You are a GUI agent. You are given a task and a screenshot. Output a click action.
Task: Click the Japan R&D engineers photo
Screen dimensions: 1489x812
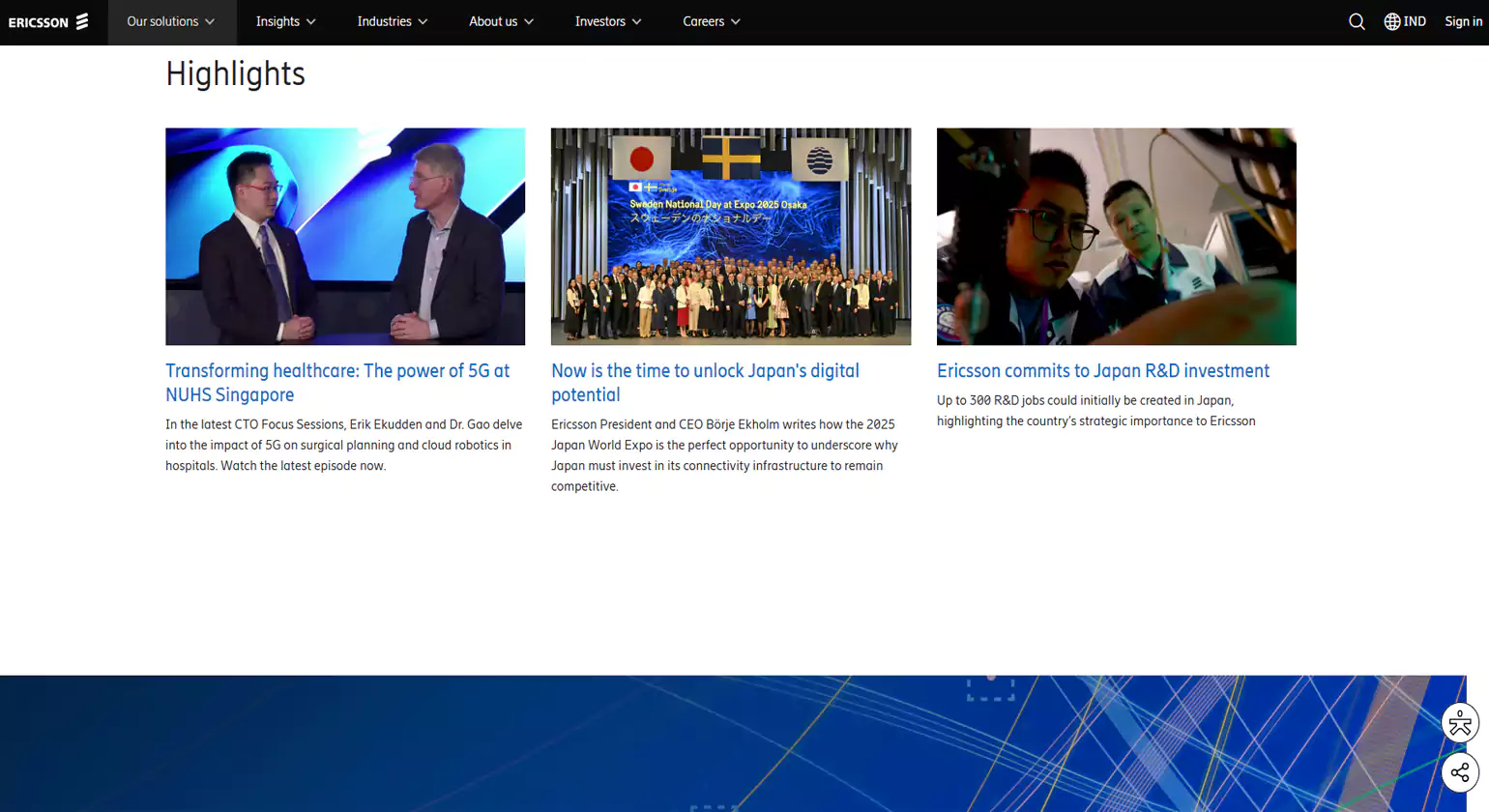click(1116, 236)
